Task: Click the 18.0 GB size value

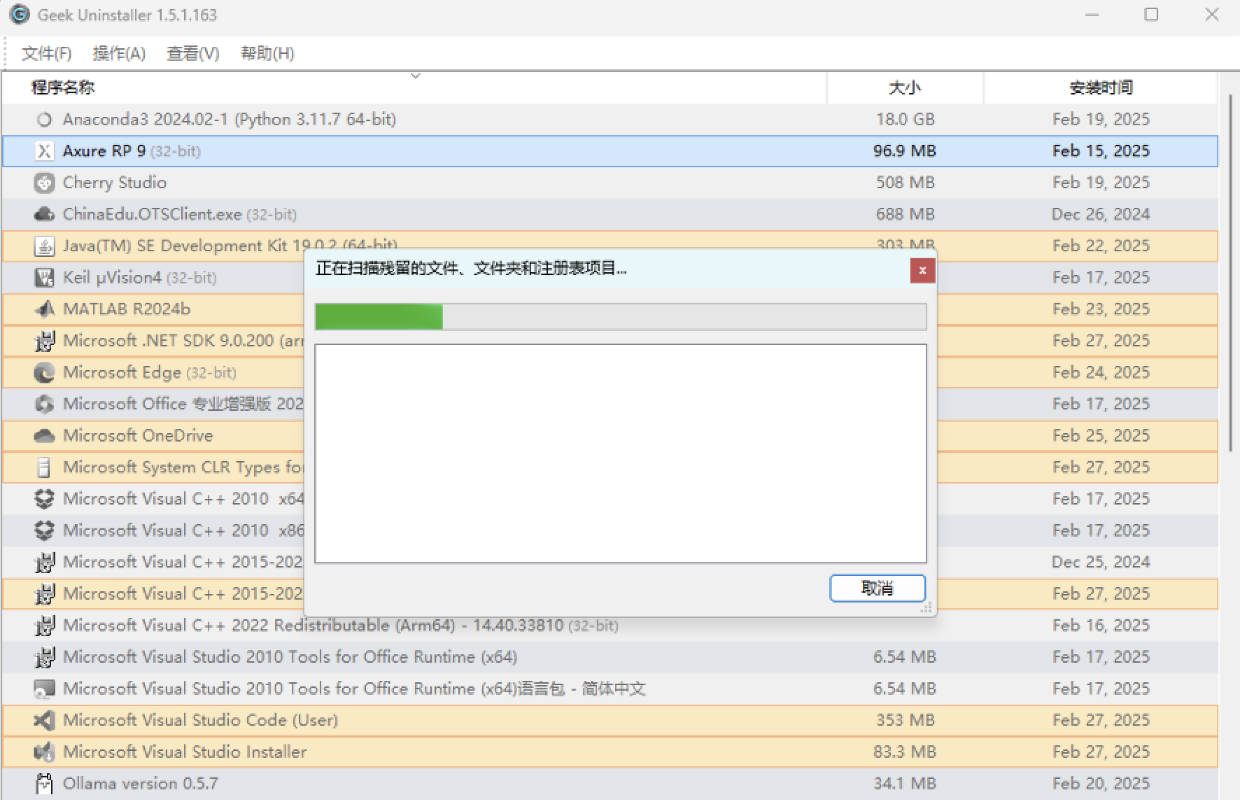Action: click(x=905, y=119)
